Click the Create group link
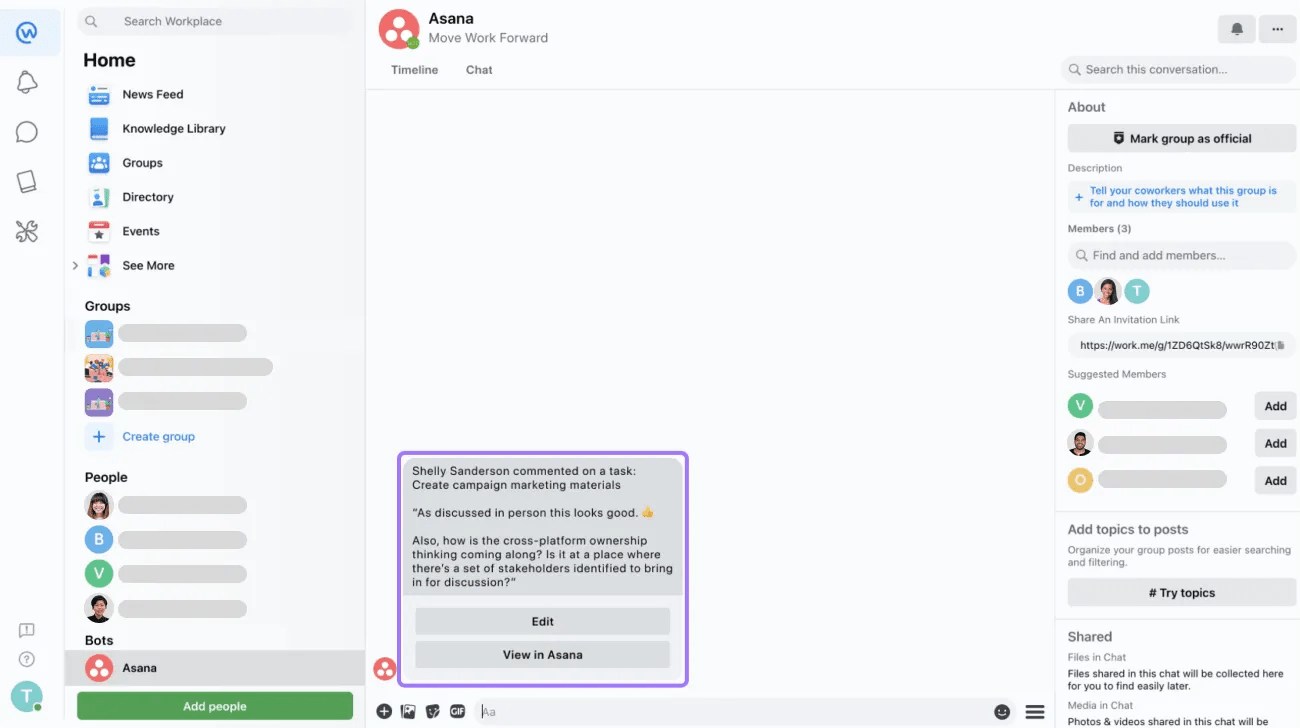Image resolution: width=1300 pixels, height=728 pixels. (158, 436)
